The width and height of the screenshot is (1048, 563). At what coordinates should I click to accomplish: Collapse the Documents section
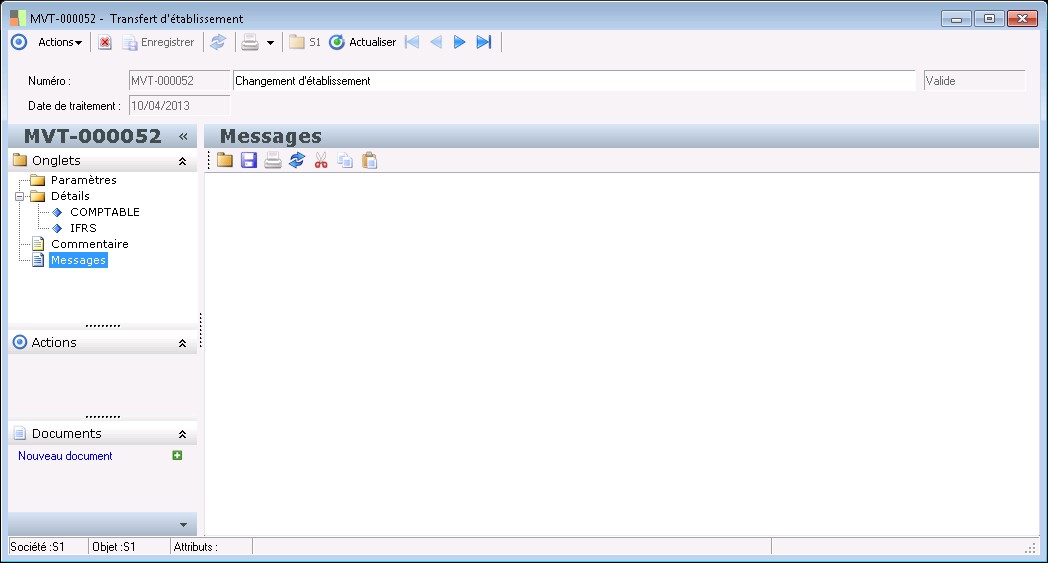point(182,435)
